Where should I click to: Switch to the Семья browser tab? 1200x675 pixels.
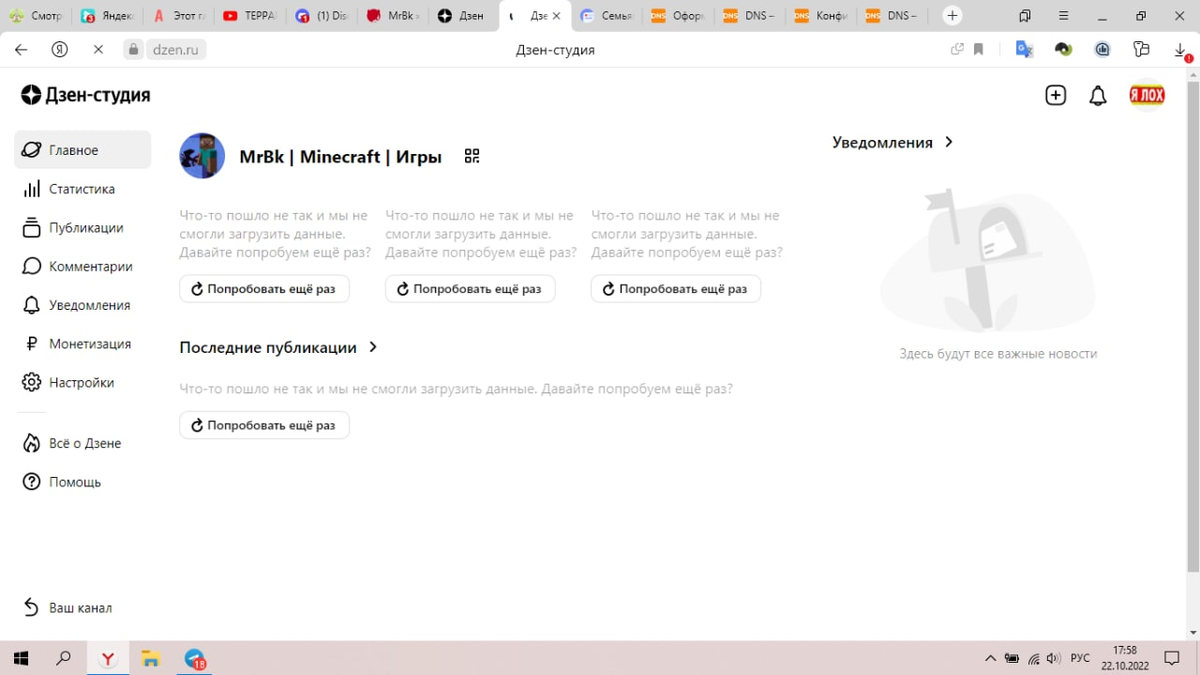(608, 16)
